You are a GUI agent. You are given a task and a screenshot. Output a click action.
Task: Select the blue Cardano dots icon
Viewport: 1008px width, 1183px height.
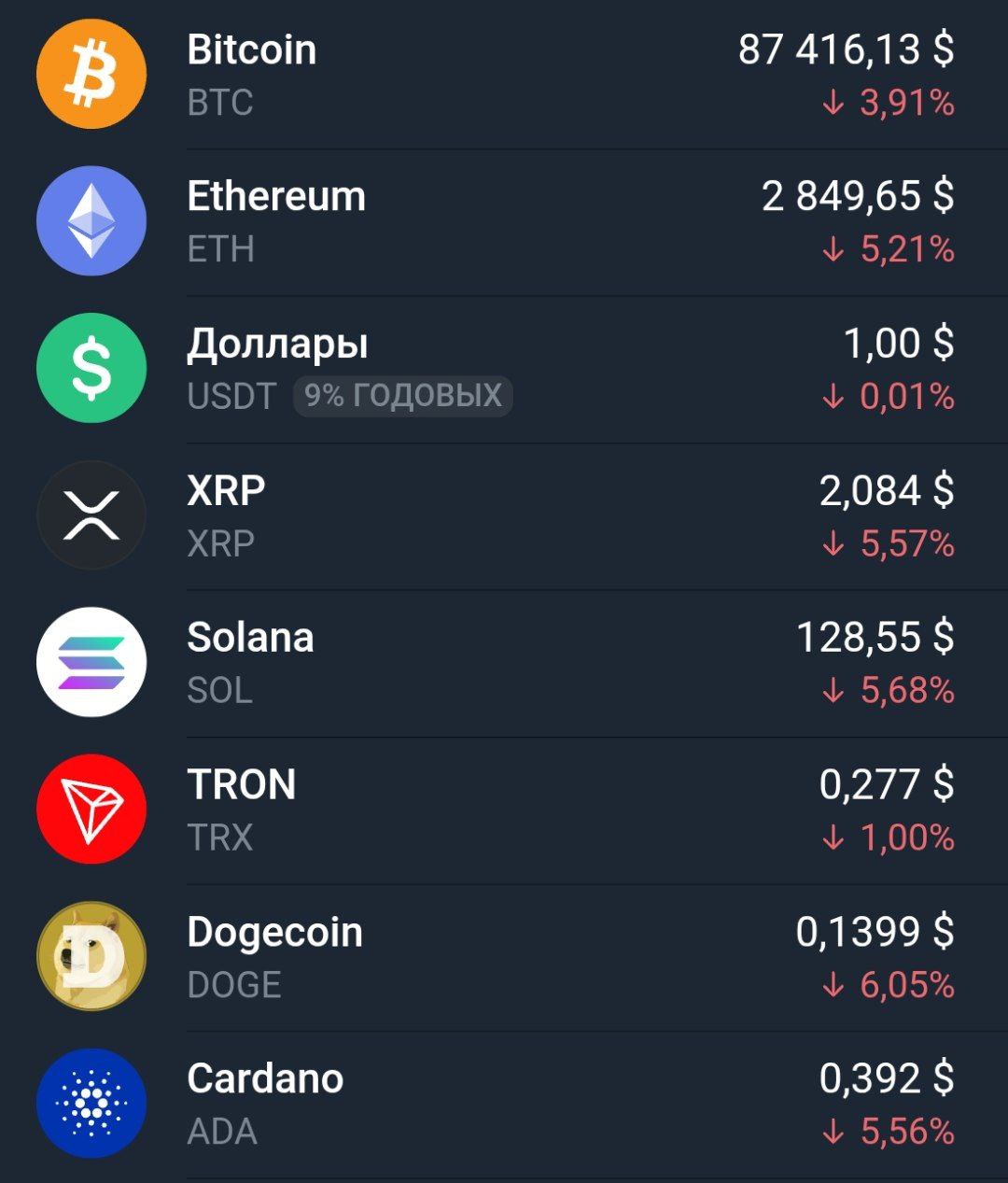pyautogui.click(x=91, y=1103)
